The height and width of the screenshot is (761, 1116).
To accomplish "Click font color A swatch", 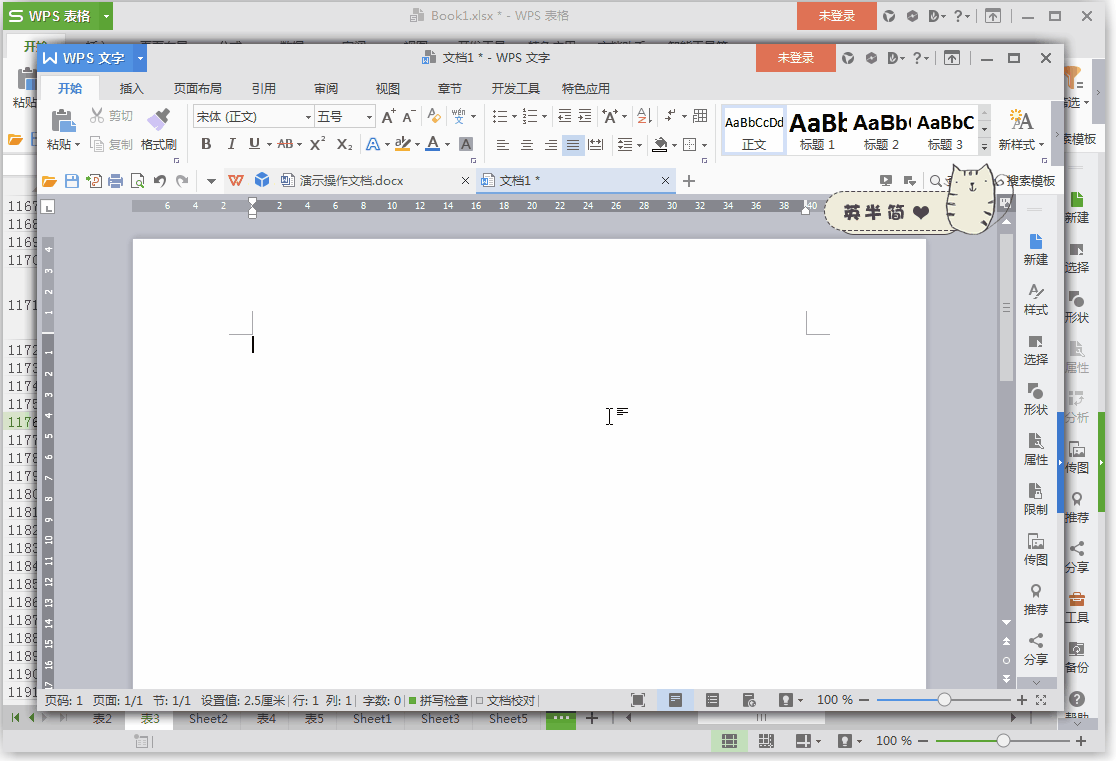I will pos(433,145).
